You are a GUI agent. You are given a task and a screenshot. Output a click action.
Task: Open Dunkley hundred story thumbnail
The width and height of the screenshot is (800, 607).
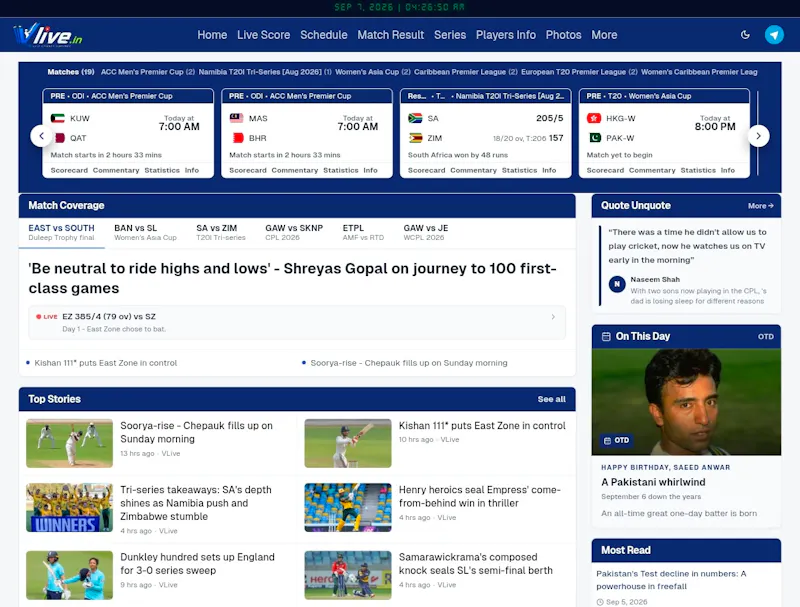pos(69,575)
